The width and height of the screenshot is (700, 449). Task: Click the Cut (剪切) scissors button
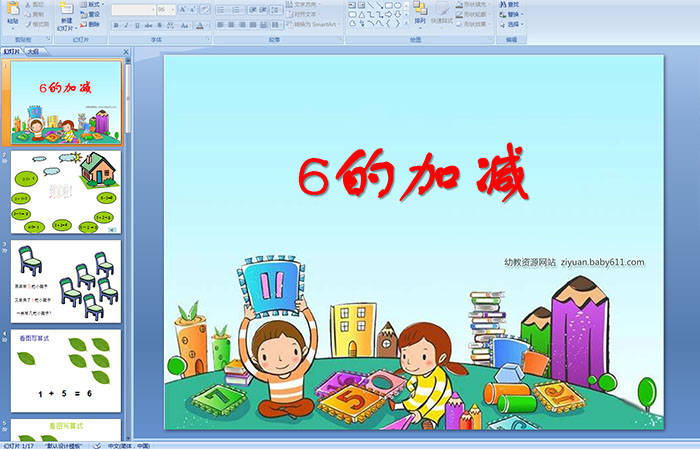pos(34,4)
